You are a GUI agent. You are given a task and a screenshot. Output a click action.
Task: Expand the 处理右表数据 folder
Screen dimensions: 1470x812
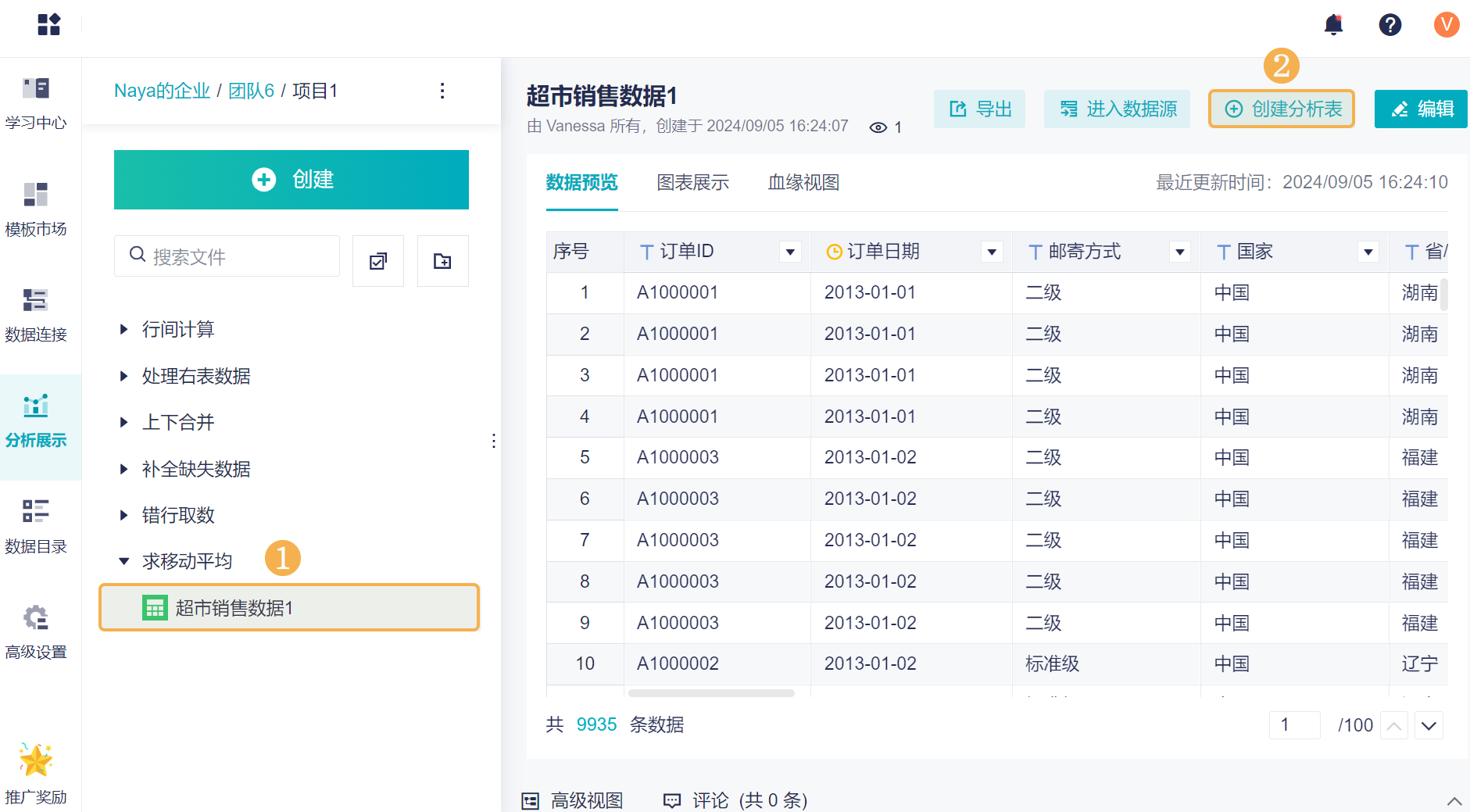pos(123,376)
